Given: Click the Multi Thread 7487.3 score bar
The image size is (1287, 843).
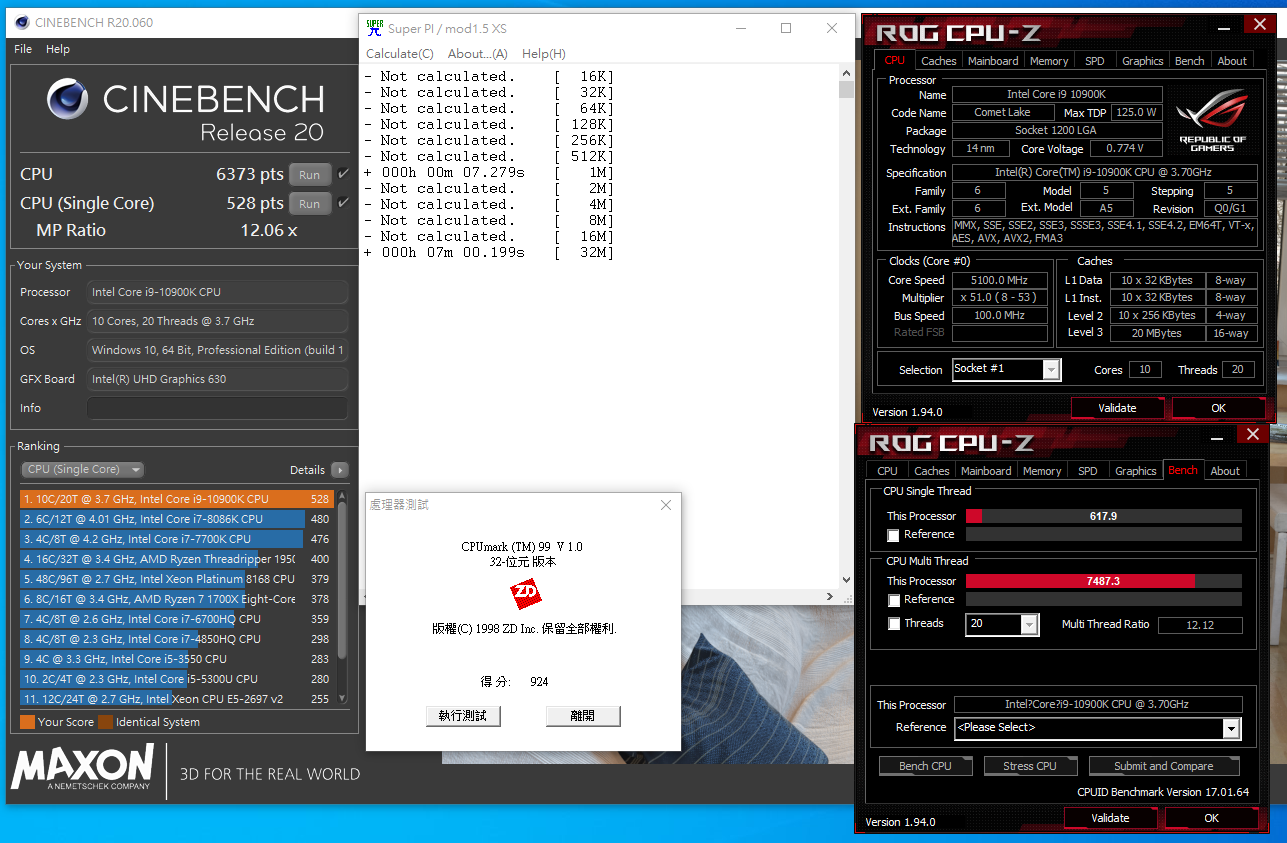Looking at the screenshot, I should pyautogui.click(x=1103, y=581).
